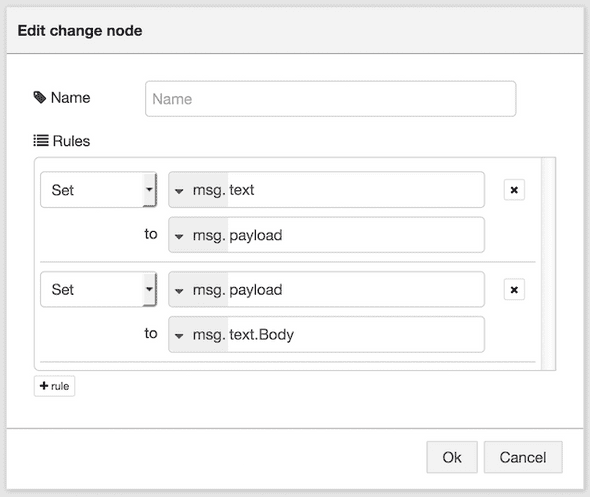Open type selector for msg. text field
590x497 pixels.
click(x=179, y=191)
